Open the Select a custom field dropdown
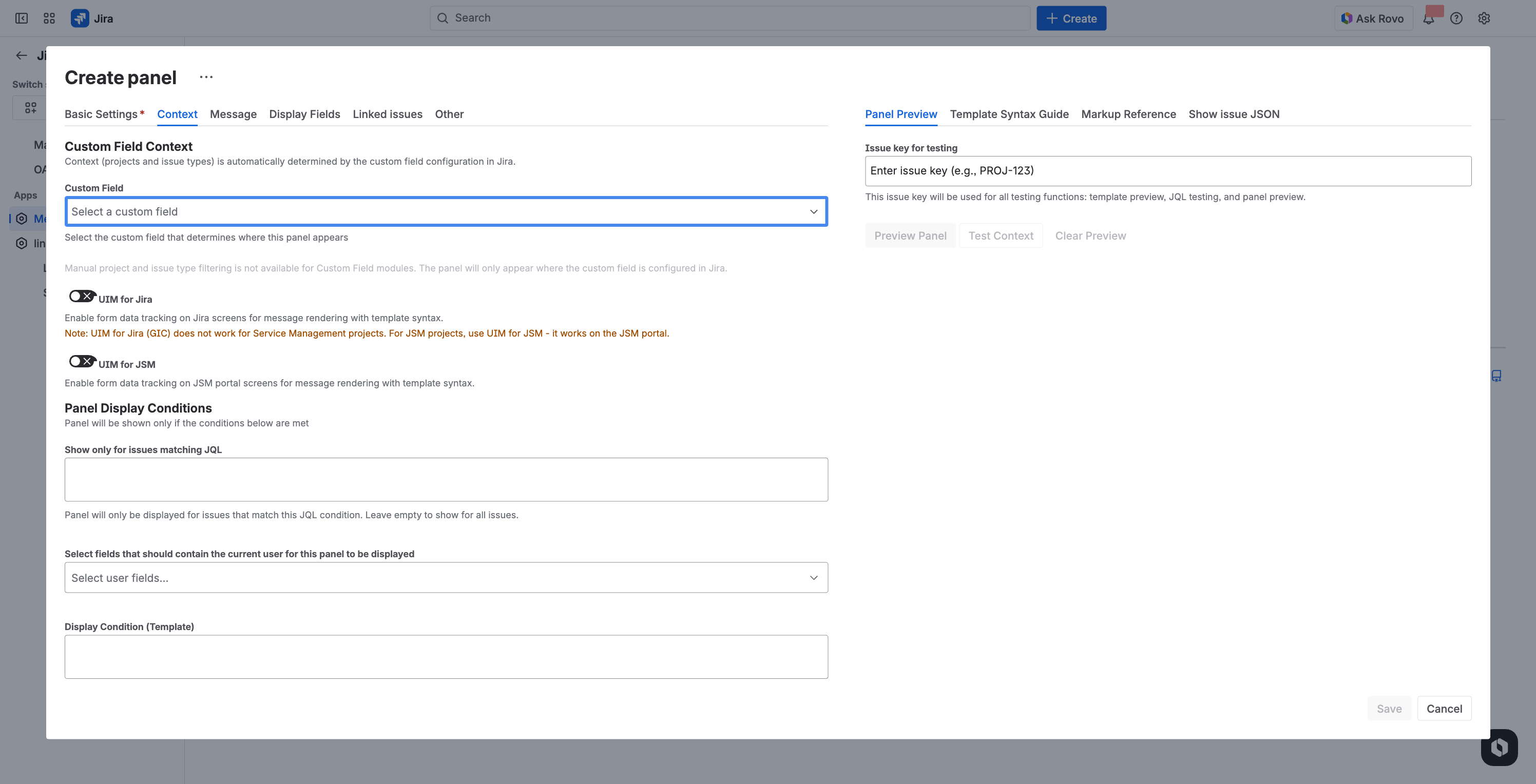1536x784 pixels. pos(446,211)
